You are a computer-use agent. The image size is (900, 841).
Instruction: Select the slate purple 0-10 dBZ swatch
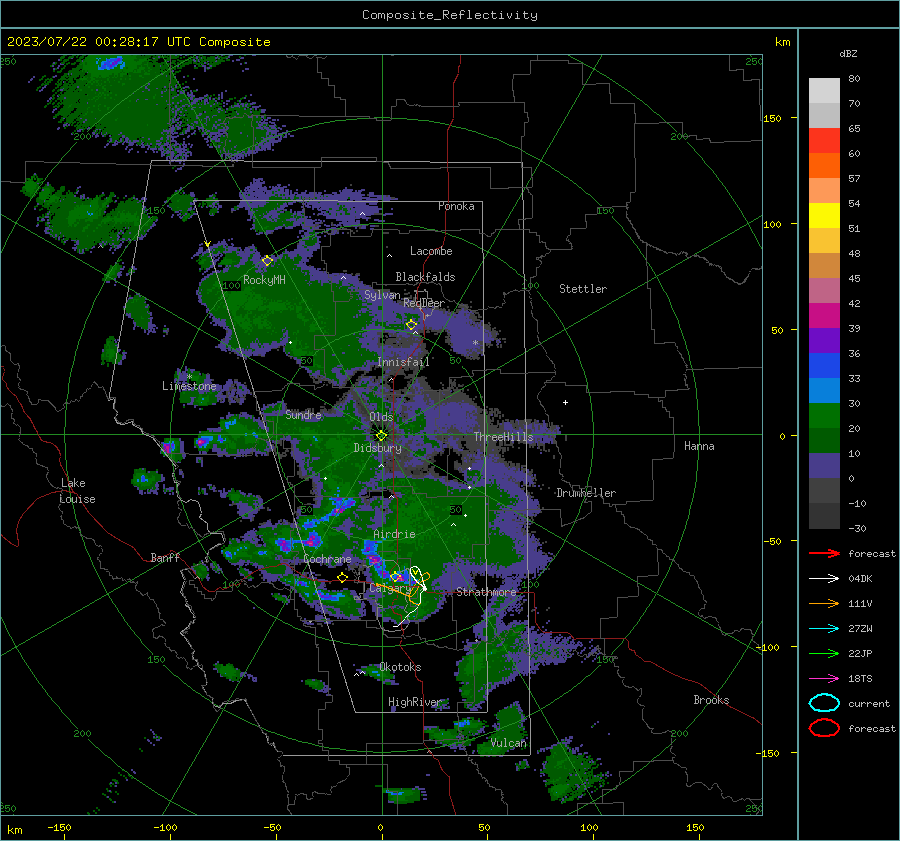[x=824, y=466]
